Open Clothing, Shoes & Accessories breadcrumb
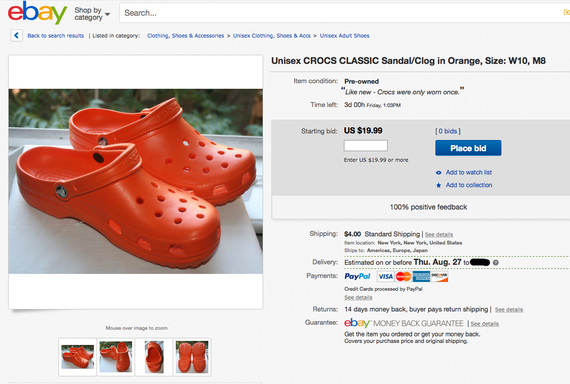The width and height of the screenshot is (570, 384). pos(185,36)
